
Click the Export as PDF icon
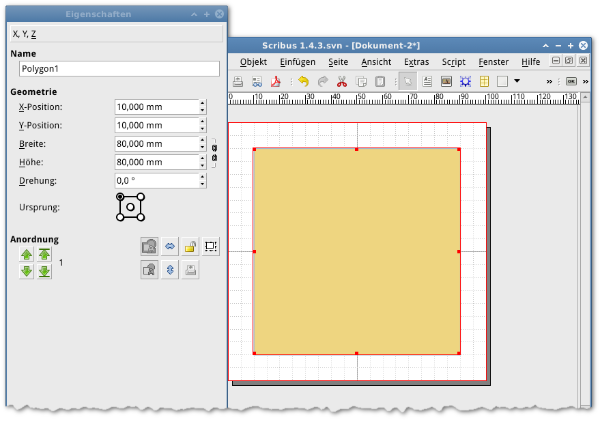pos(274,81)
